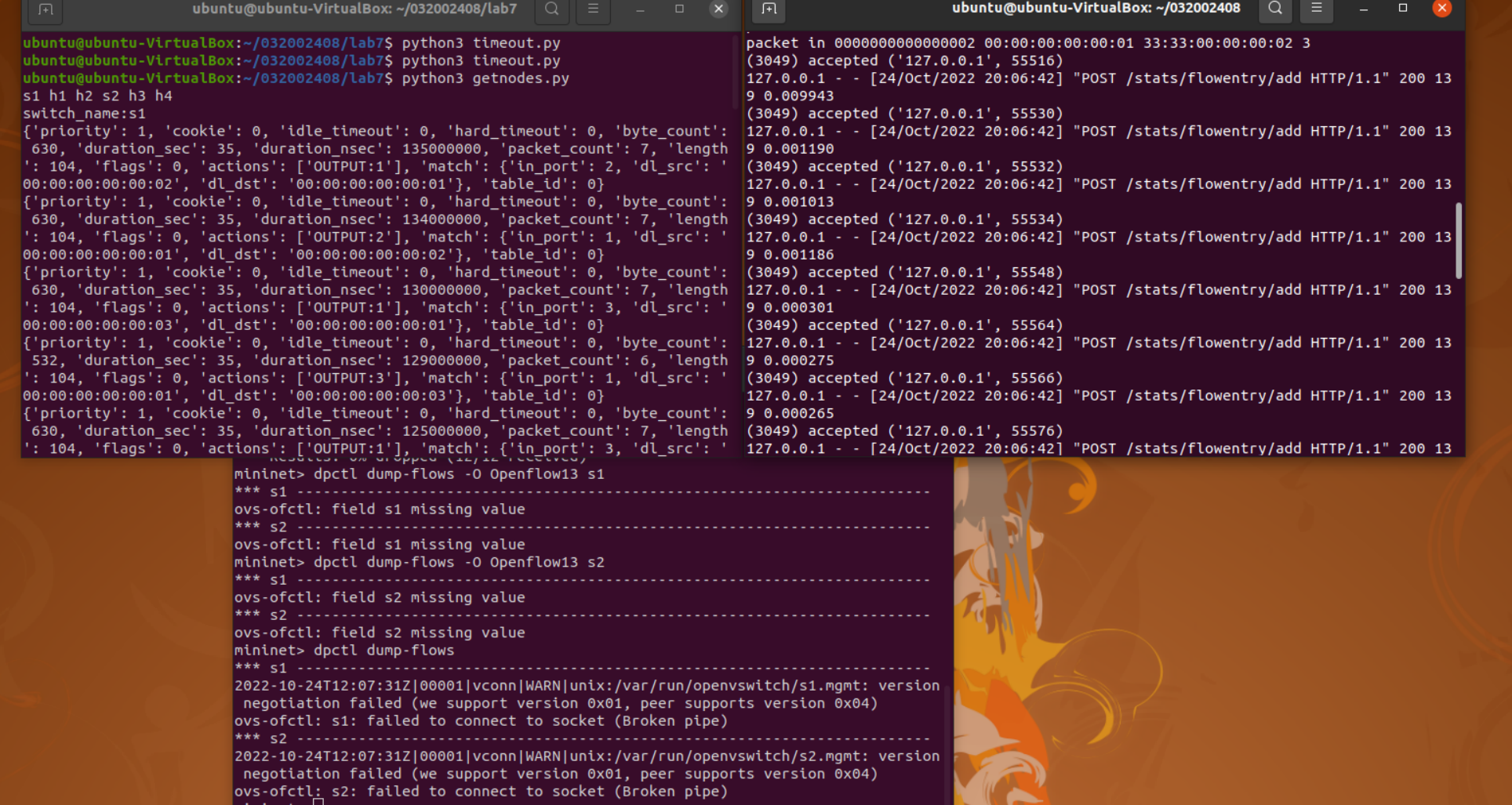Viewport: 1512px width, 805px height.
Task: Click the 's1 h1 h2 s2 h3 h4' output line
Action: pos(97,96)
